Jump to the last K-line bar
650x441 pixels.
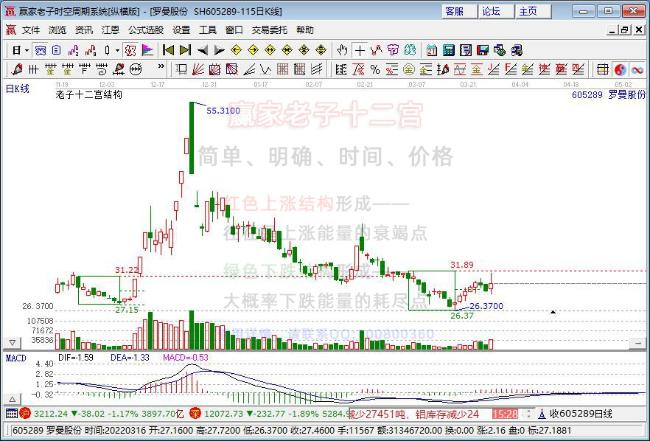tap(185, 50)
